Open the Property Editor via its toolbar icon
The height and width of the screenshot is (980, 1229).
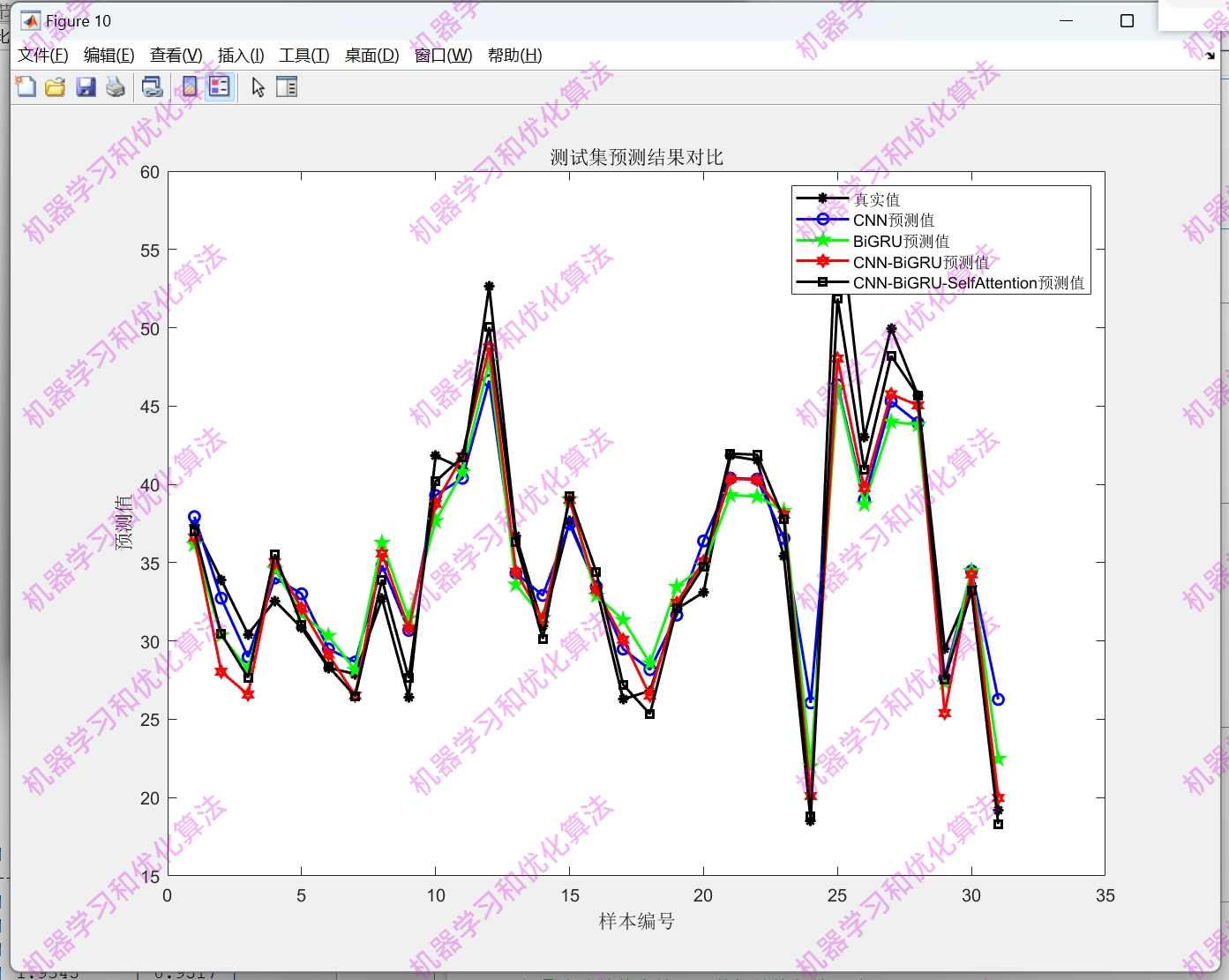pos(287,86)
